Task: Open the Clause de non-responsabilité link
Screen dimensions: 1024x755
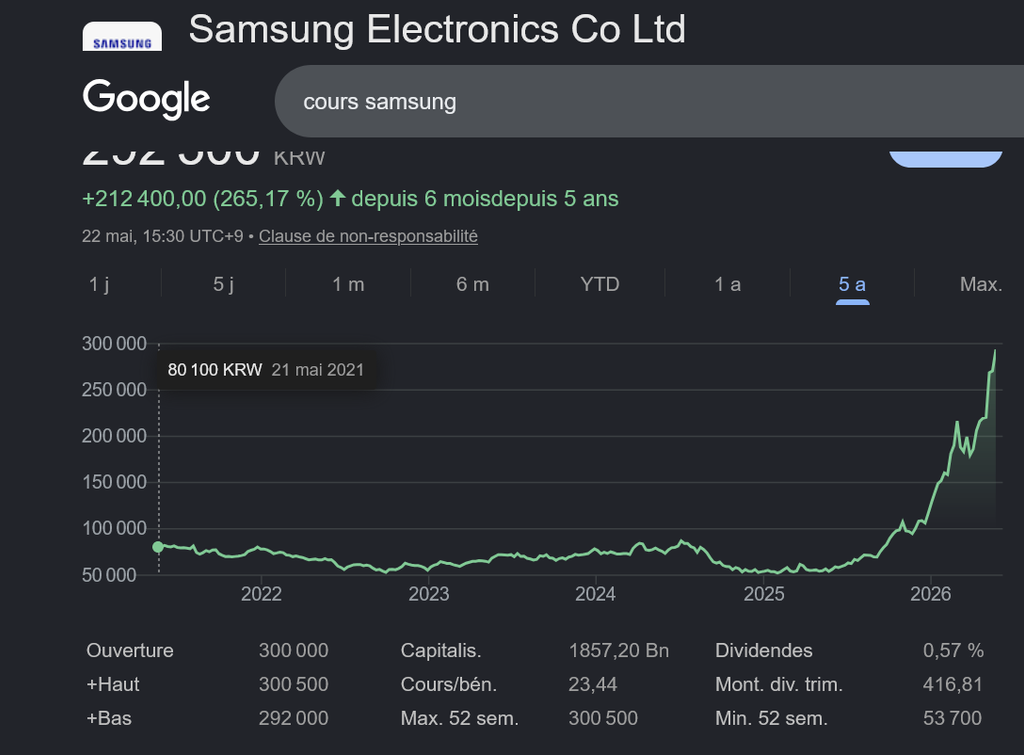Action: (x=368, y=236)
